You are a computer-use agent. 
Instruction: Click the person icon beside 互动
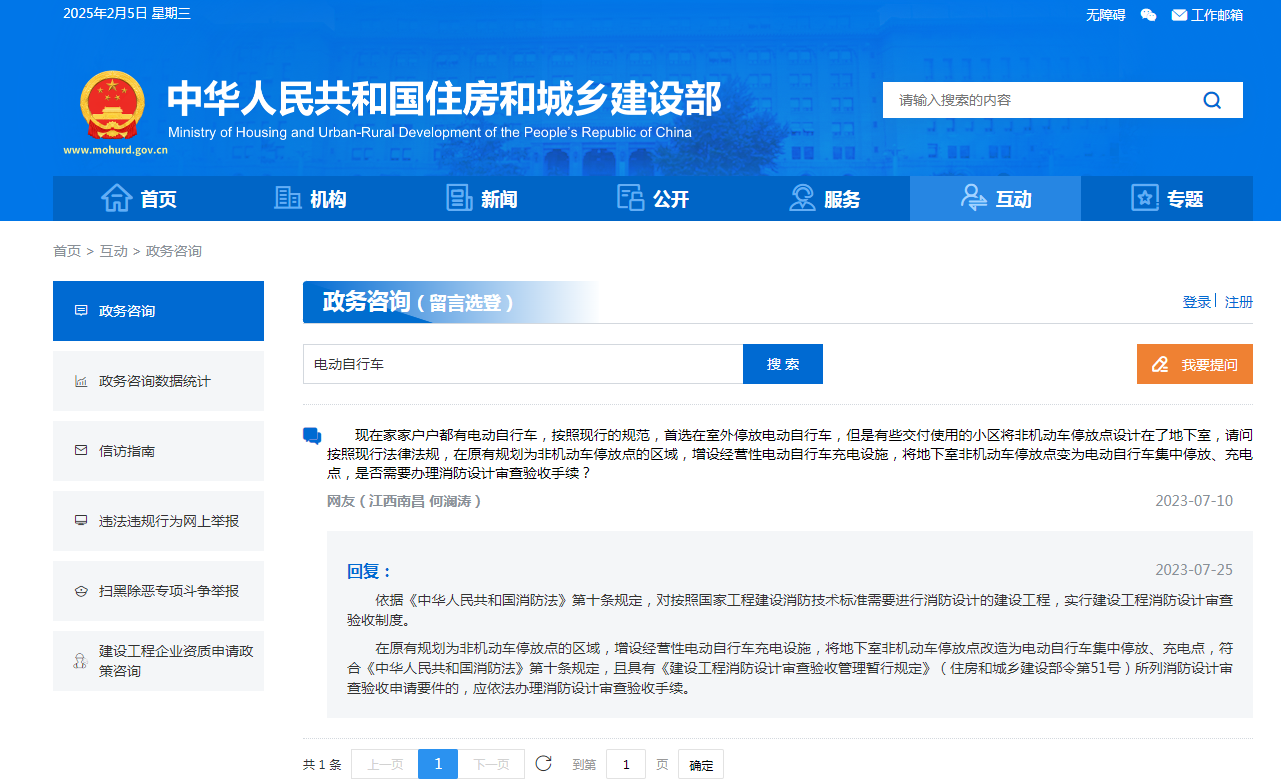coord(973,198)
